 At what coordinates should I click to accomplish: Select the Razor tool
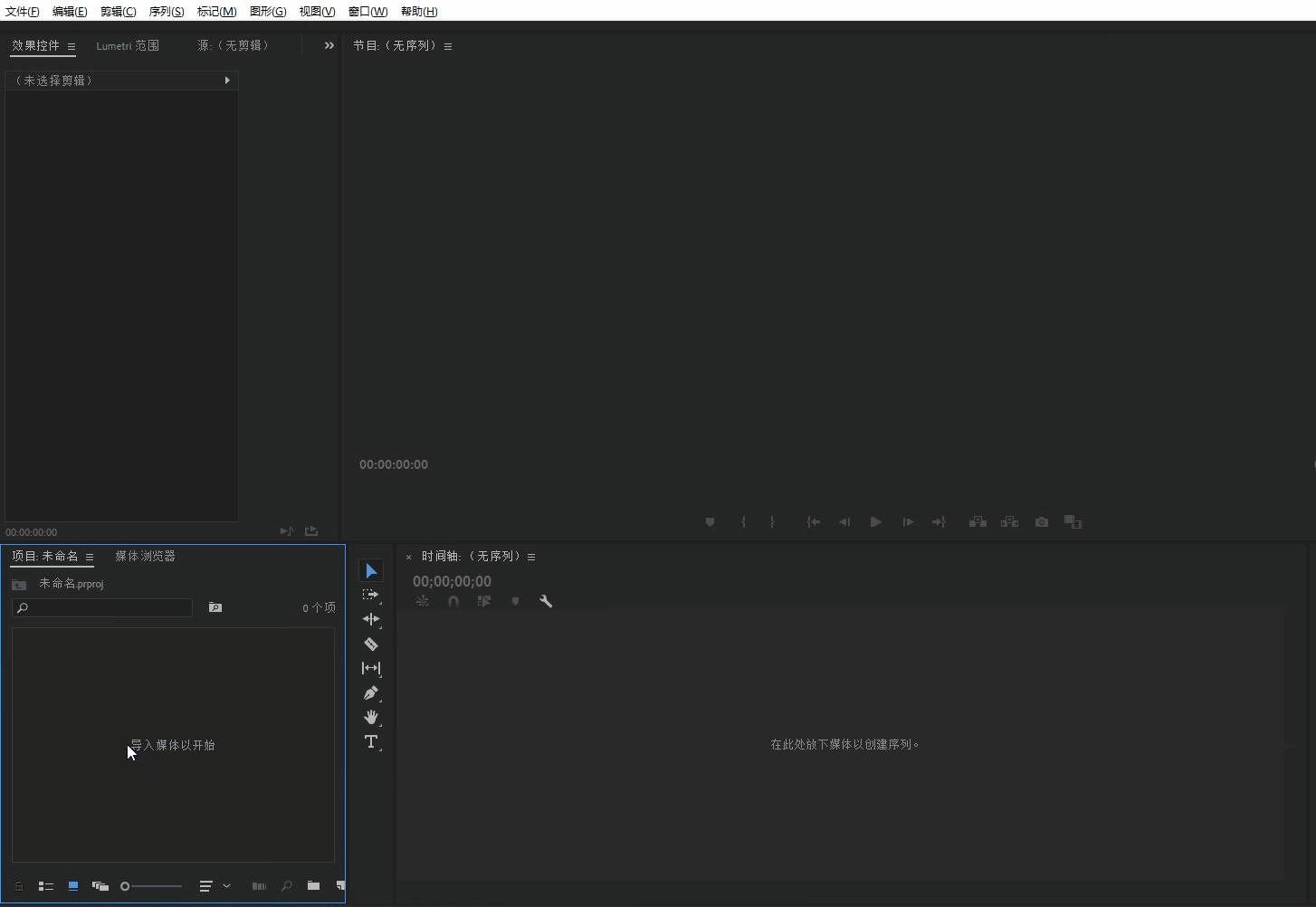(x=371, y=644)
